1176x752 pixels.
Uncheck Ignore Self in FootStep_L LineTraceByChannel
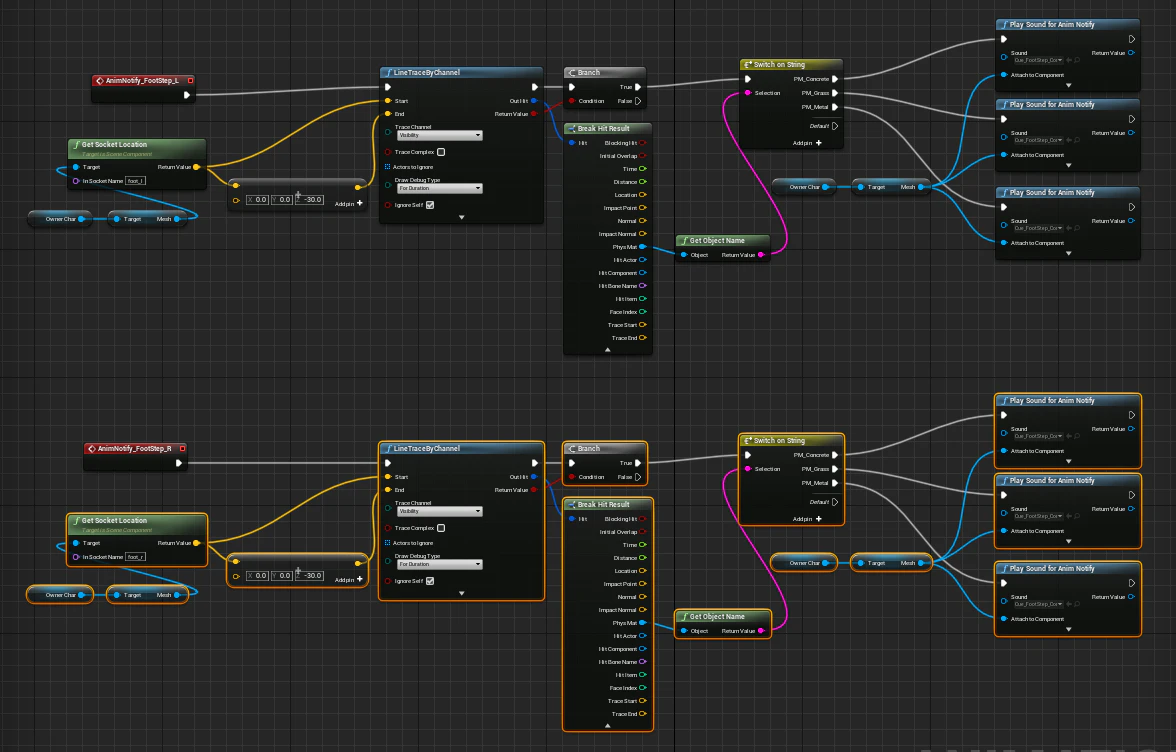pyautogui.click(x=430, y=205)
